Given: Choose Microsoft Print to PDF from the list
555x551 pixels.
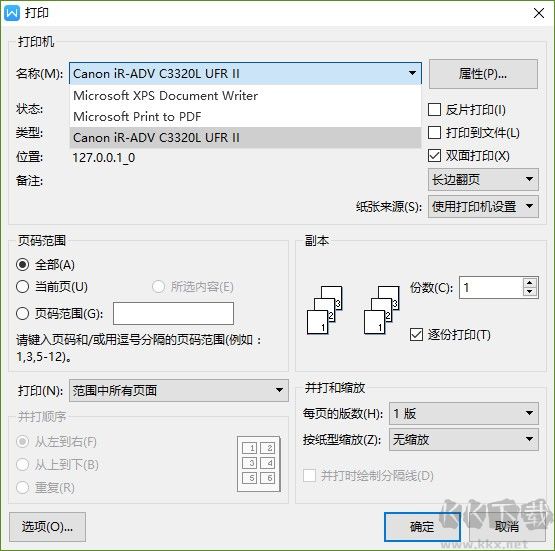Looking at the screenshot, I should coord(245,116).
